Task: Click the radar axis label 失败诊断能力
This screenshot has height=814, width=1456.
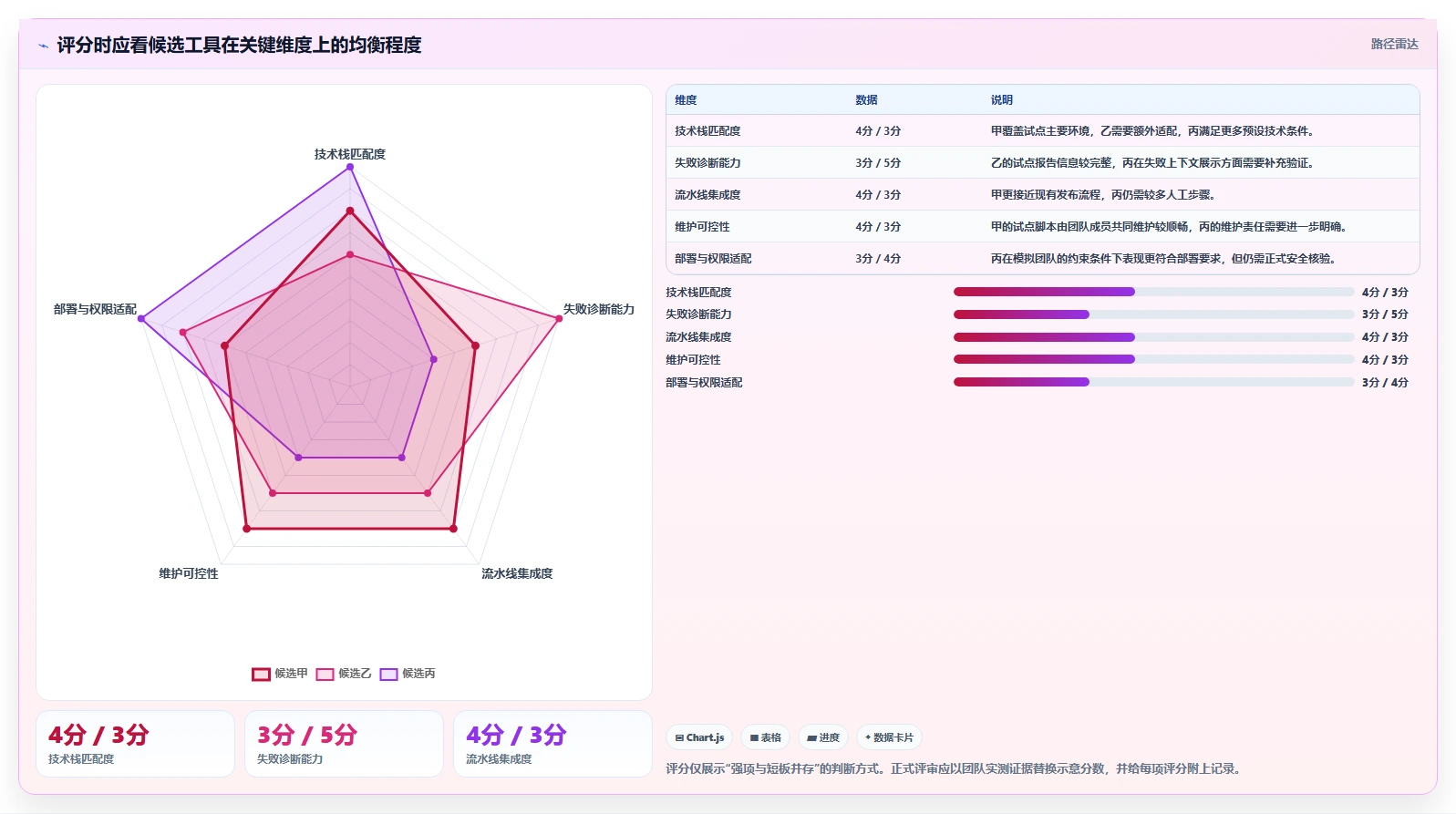Action: pyautogui.click(x=599, y=309)
